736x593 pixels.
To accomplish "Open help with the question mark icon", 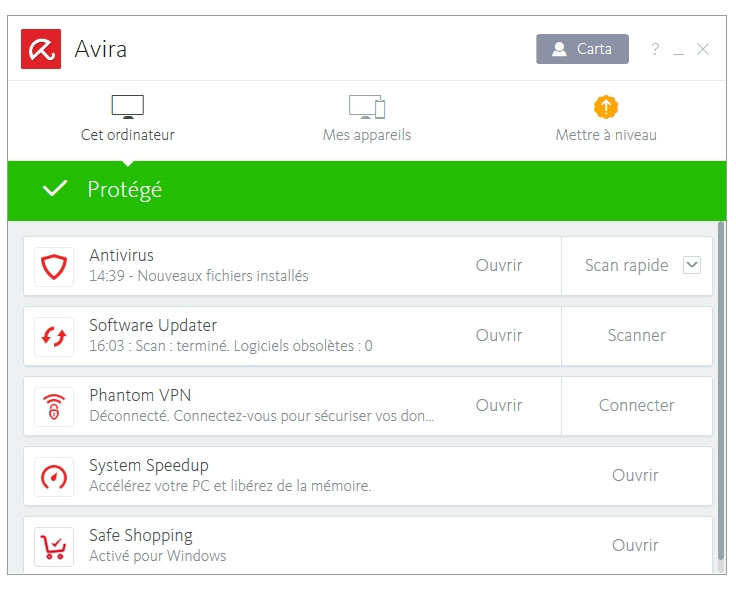I will (x=655, y=49).
